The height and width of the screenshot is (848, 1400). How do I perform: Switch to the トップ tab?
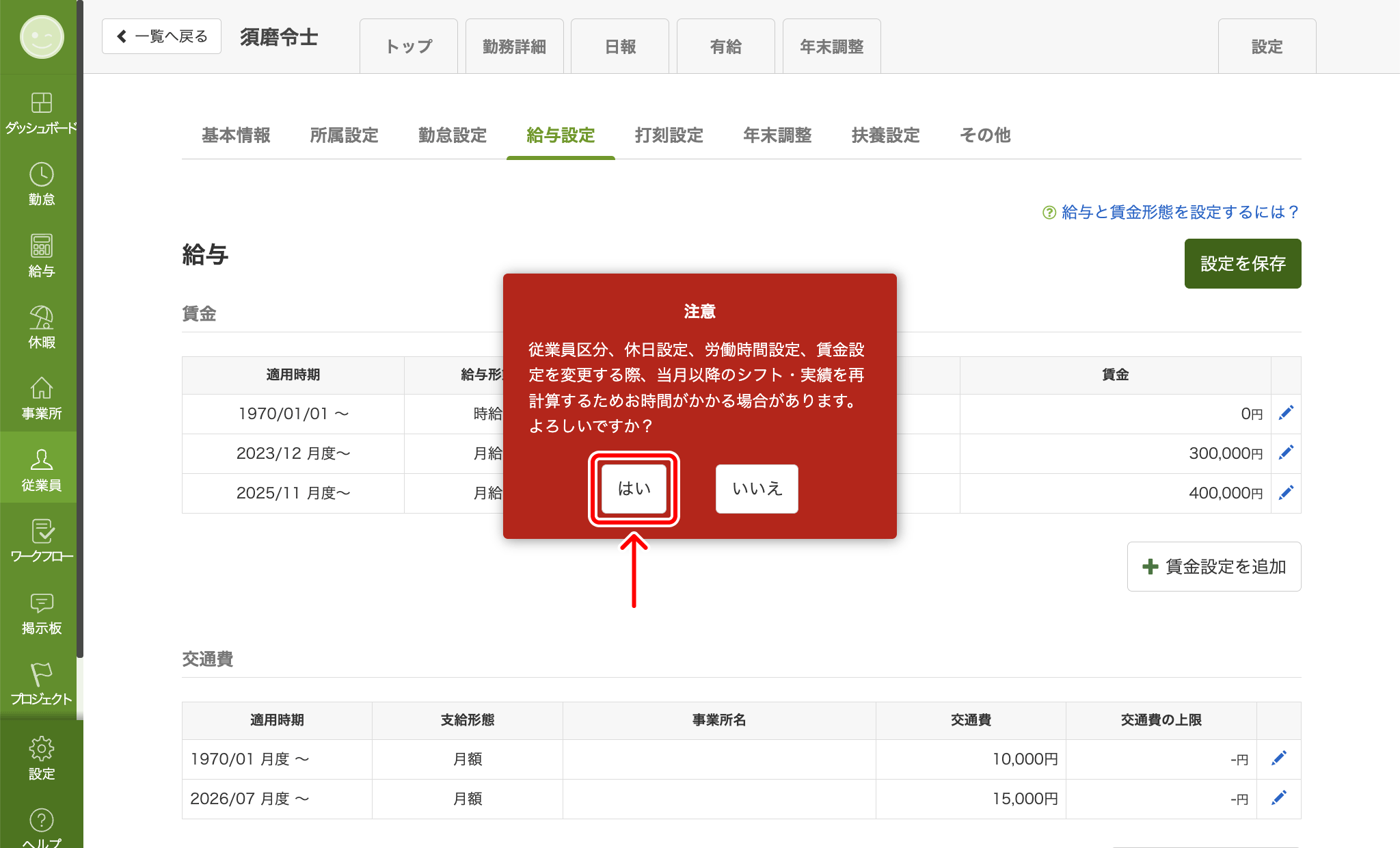[409, 47]
